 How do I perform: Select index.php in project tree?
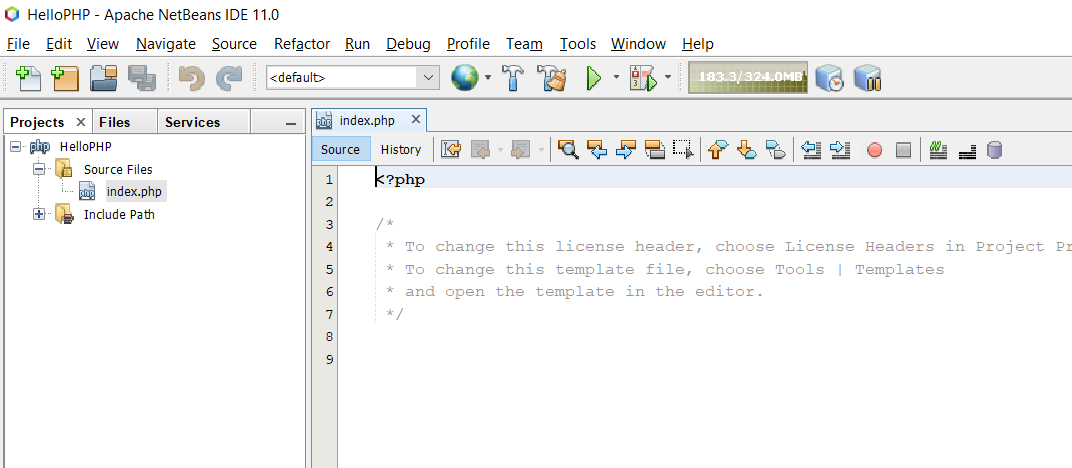pyautogui.click(x=134, y=191)
